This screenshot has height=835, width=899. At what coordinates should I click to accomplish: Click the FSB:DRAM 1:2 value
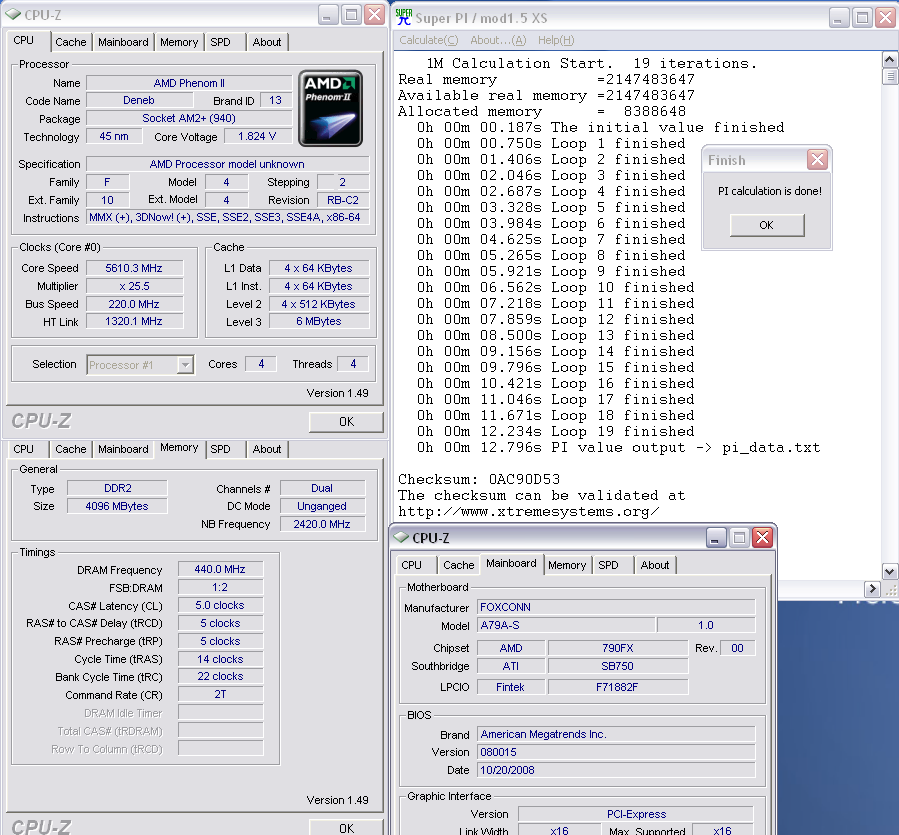click(x=220, y=587)
